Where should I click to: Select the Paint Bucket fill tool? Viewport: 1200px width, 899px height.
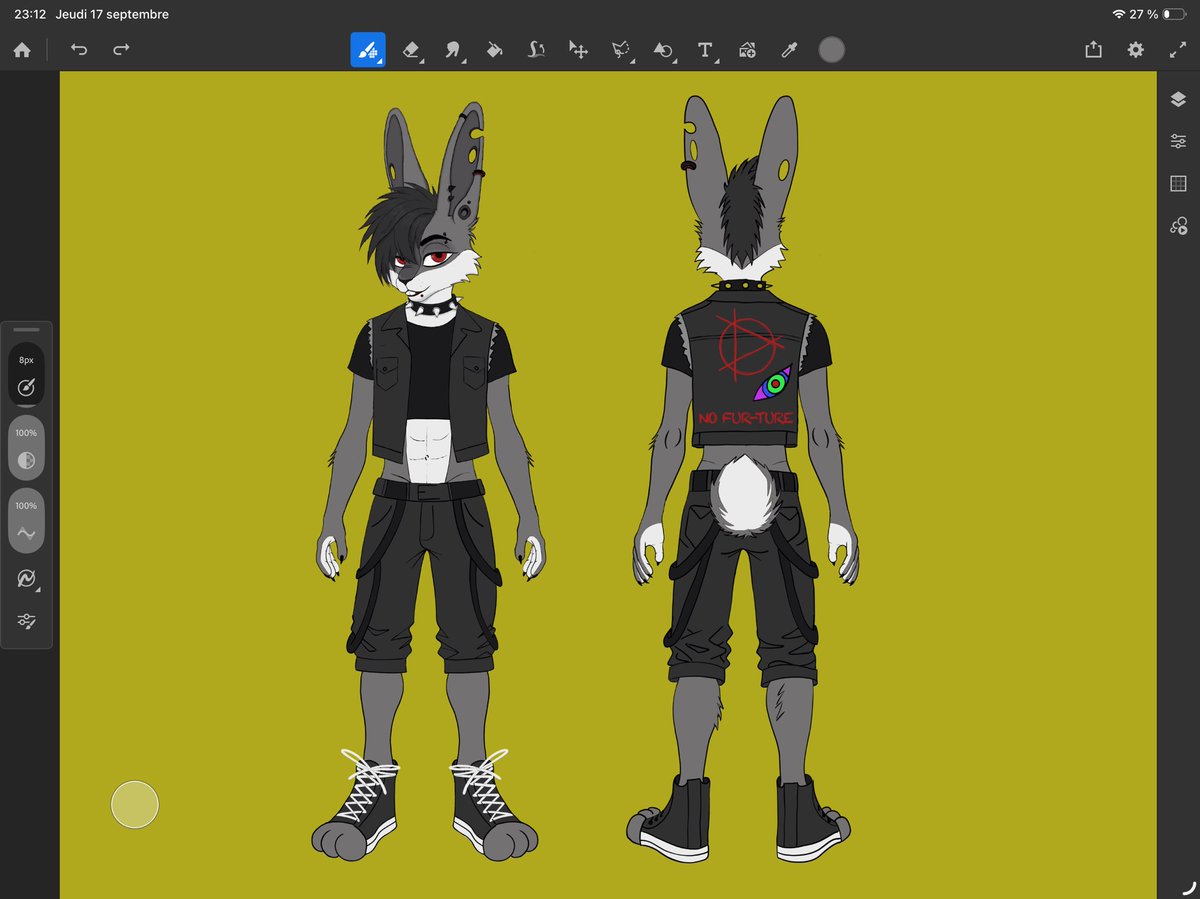(x=494, y=50)
